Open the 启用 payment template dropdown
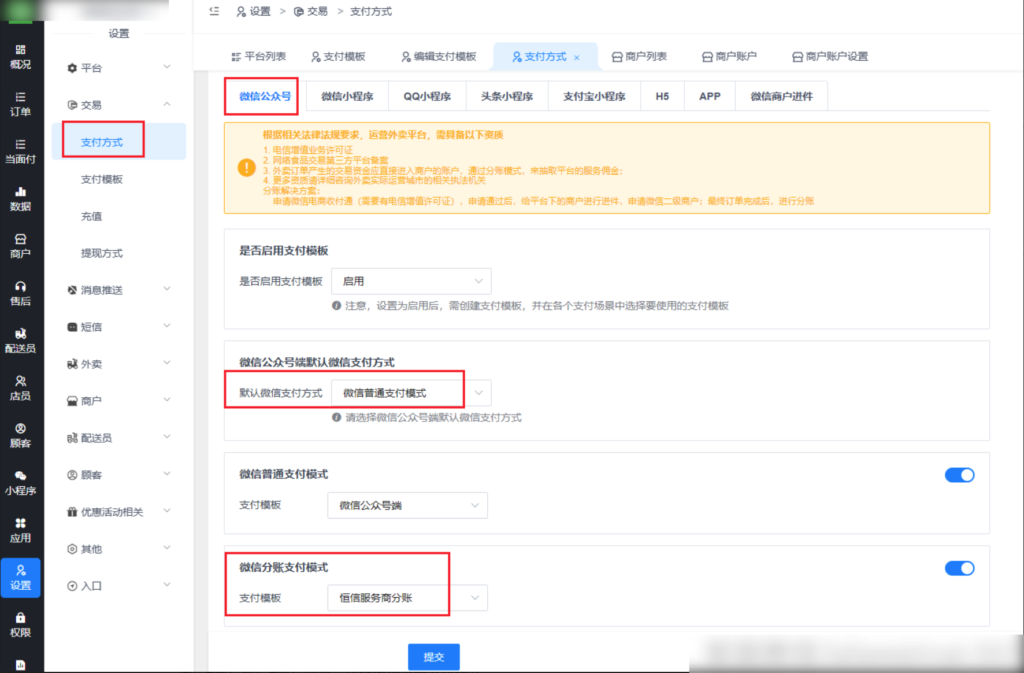 (410, 281)
